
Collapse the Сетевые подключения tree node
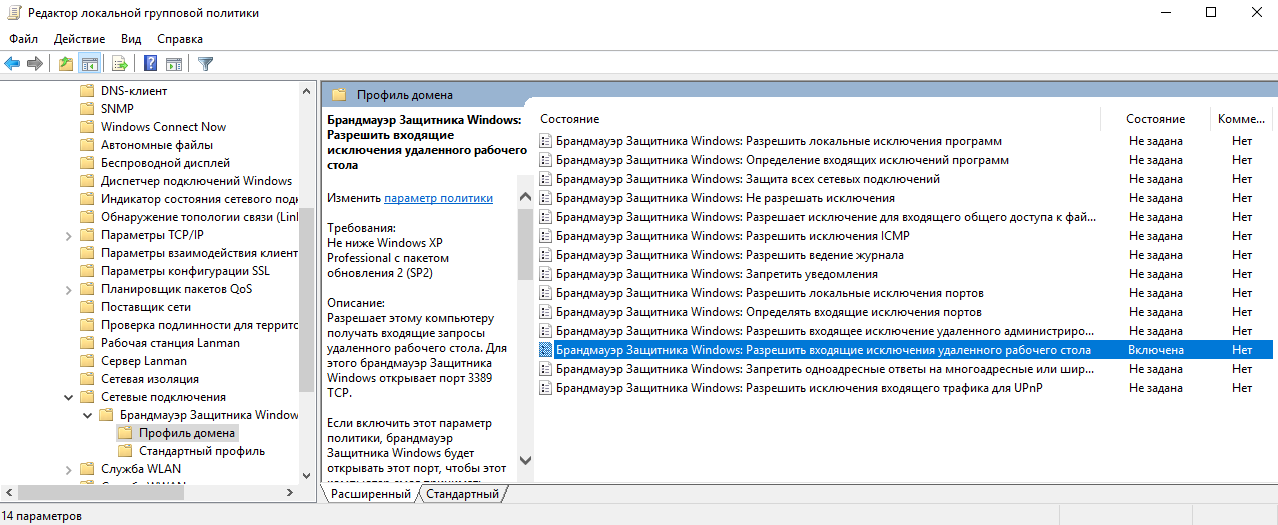tap(68, 397)
